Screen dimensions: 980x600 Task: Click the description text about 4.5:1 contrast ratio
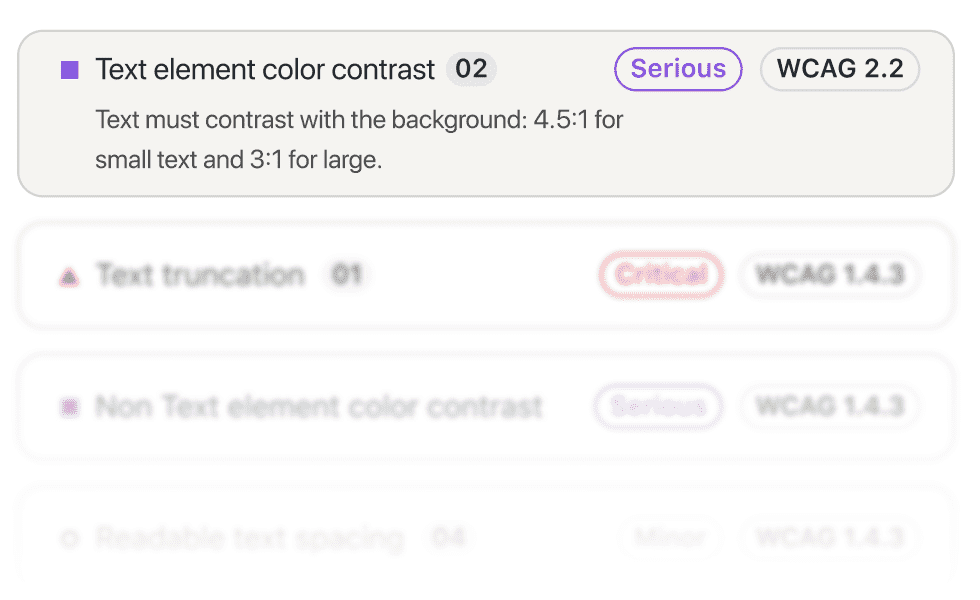coord(358,139)
